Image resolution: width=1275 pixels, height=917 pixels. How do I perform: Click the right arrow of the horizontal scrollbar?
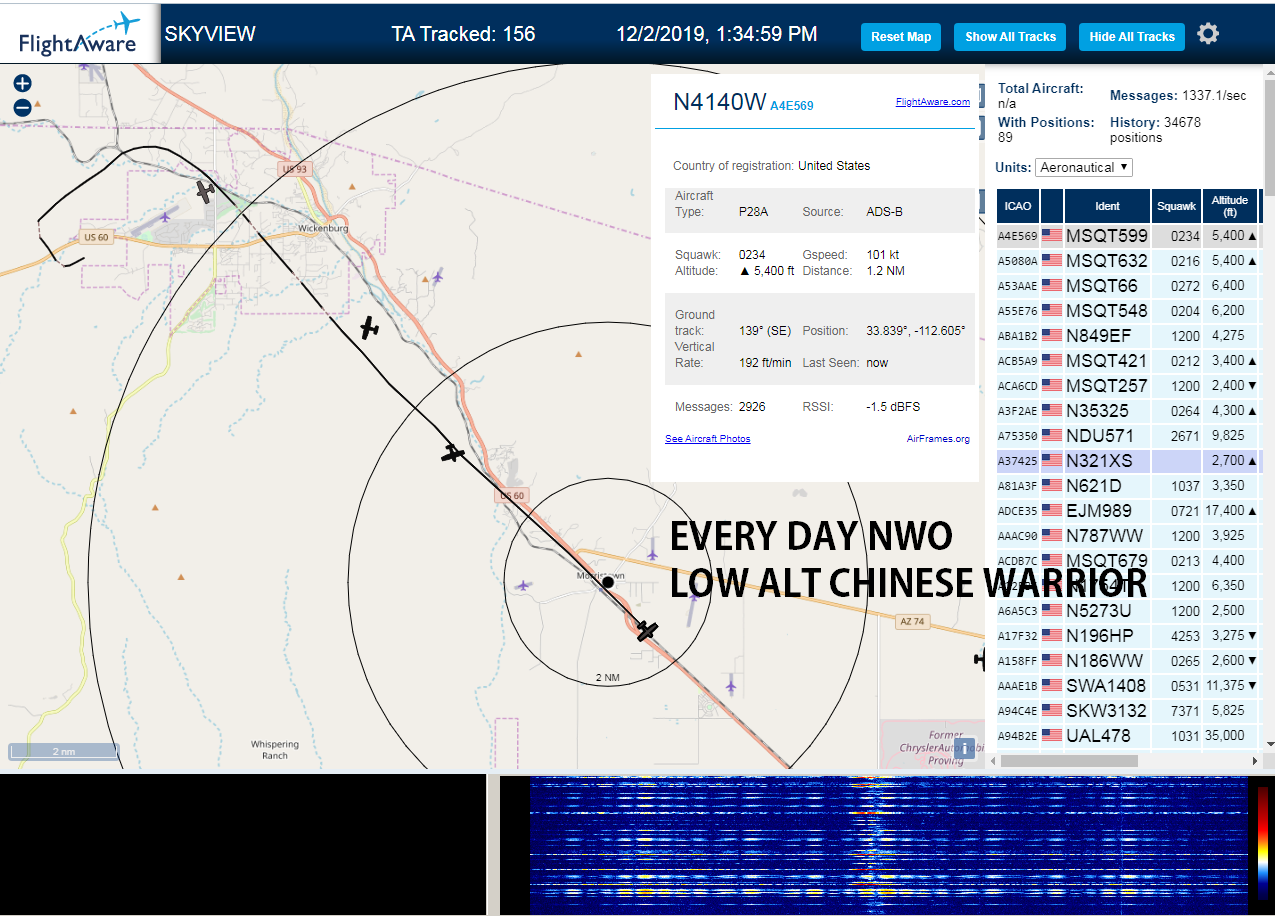click(1255, 761)
